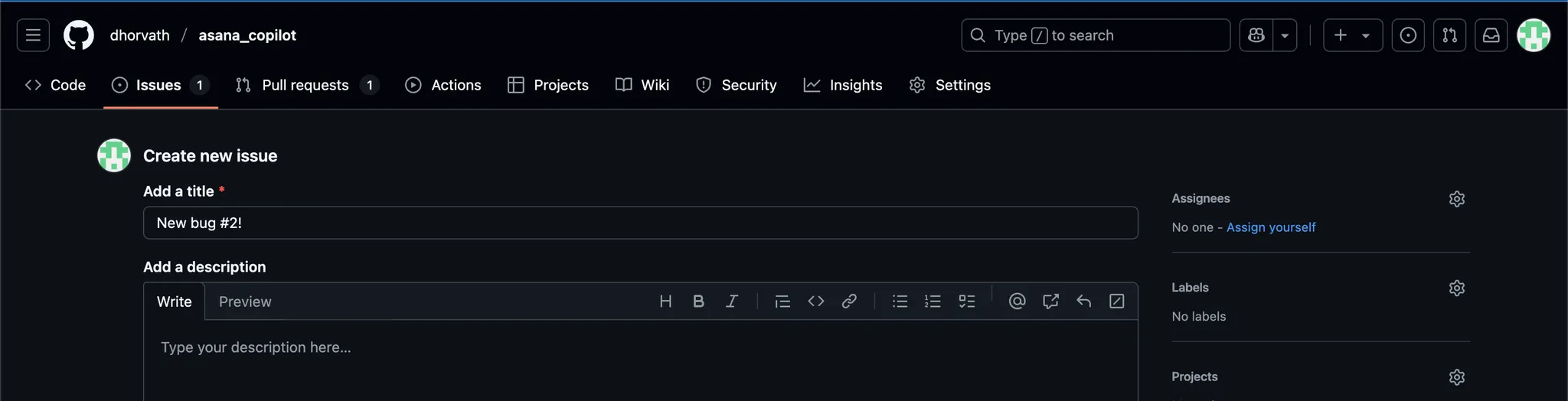Open Copilot chat icon in header
The image size is (1568, 401).
tap(1256, 35)
